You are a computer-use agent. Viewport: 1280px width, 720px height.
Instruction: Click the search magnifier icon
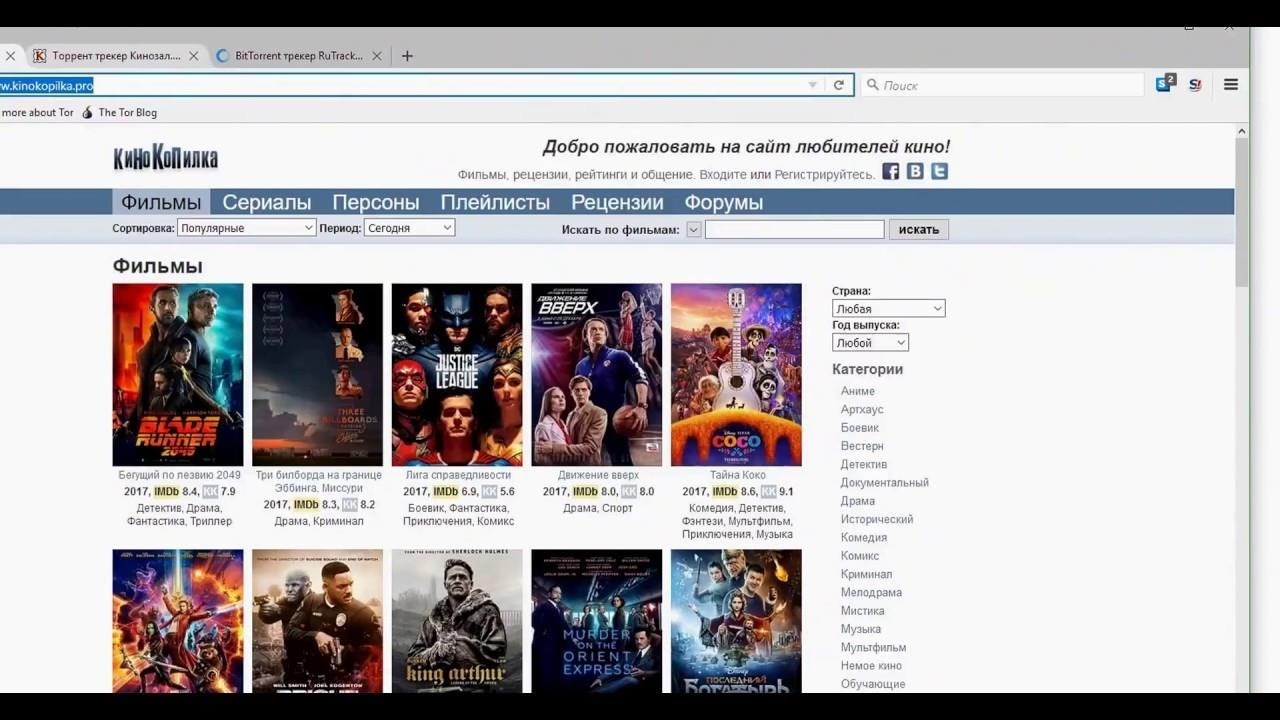click(872, 85)
